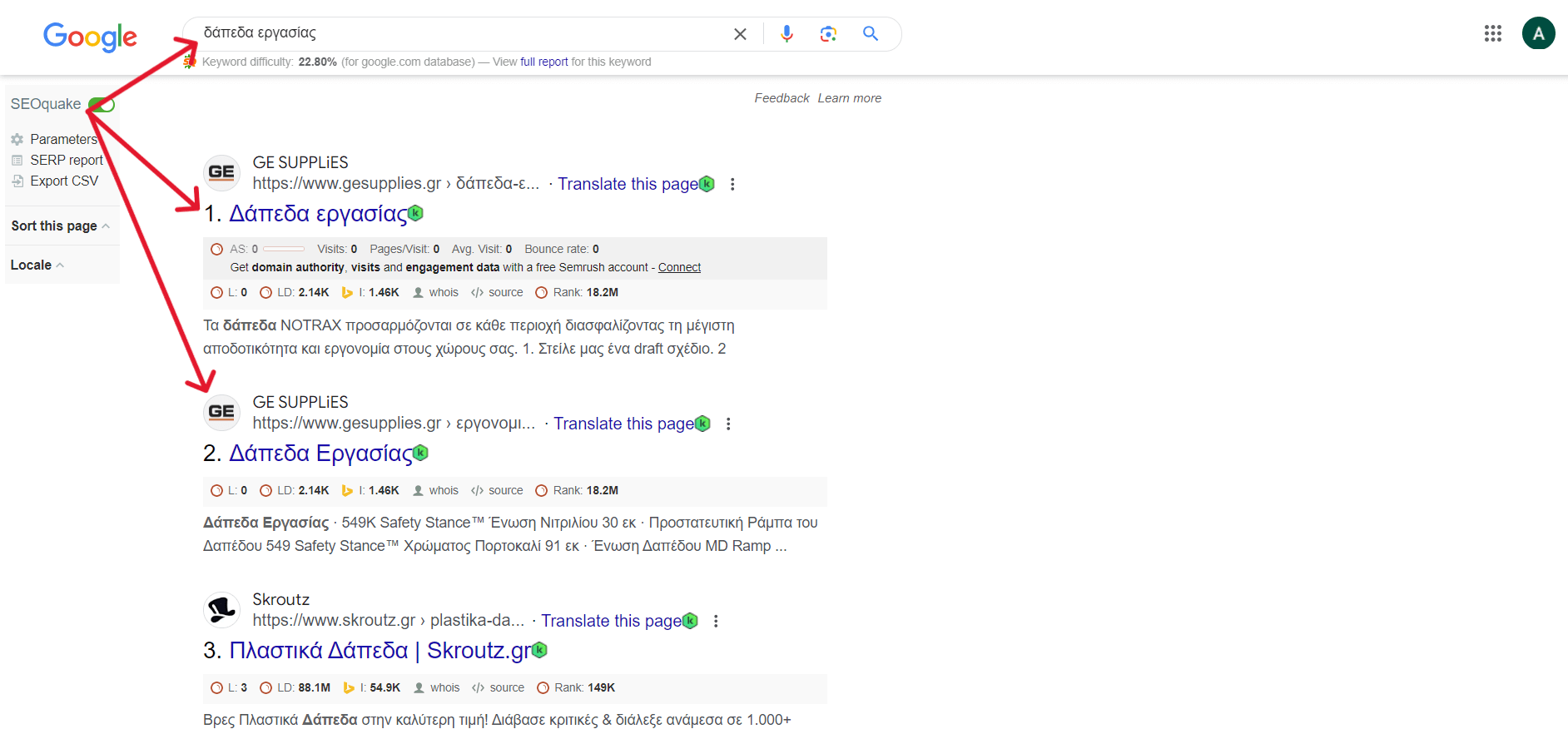Open three-dot menu of result 2
1568x729 pixels.
point(728,424)
